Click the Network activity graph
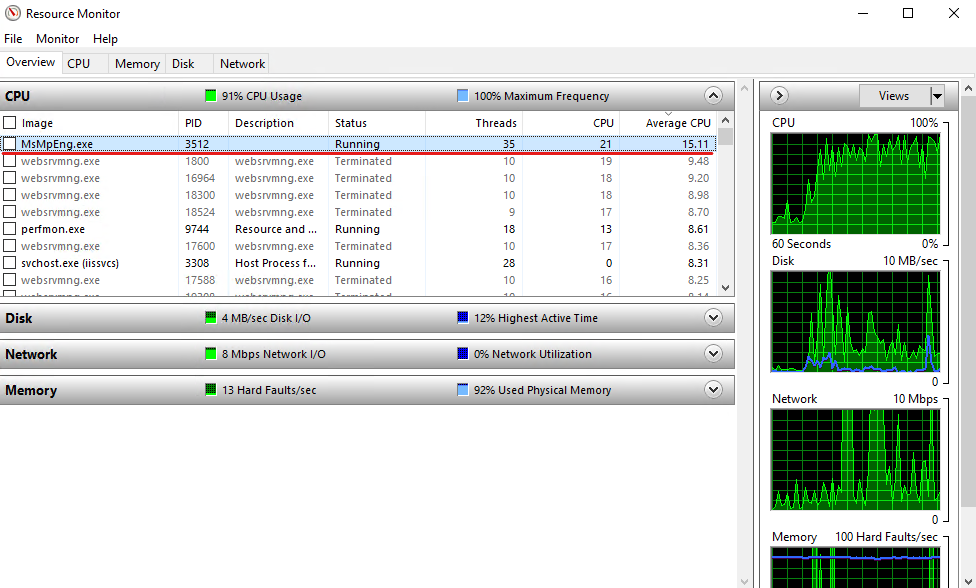This screenshot has height=588, width=976. click(855, 460)
